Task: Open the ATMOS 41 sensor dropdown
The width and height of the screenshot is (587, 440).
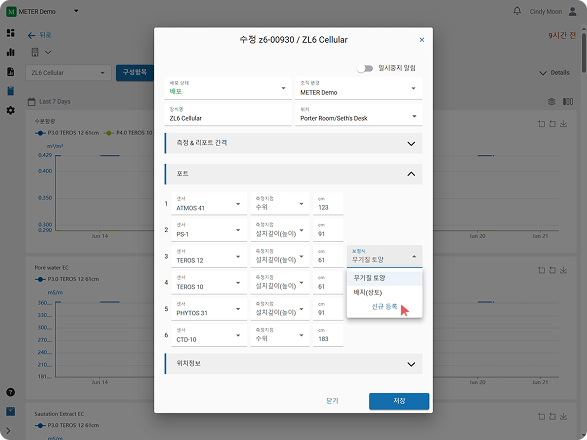Action: click(209, 204)
